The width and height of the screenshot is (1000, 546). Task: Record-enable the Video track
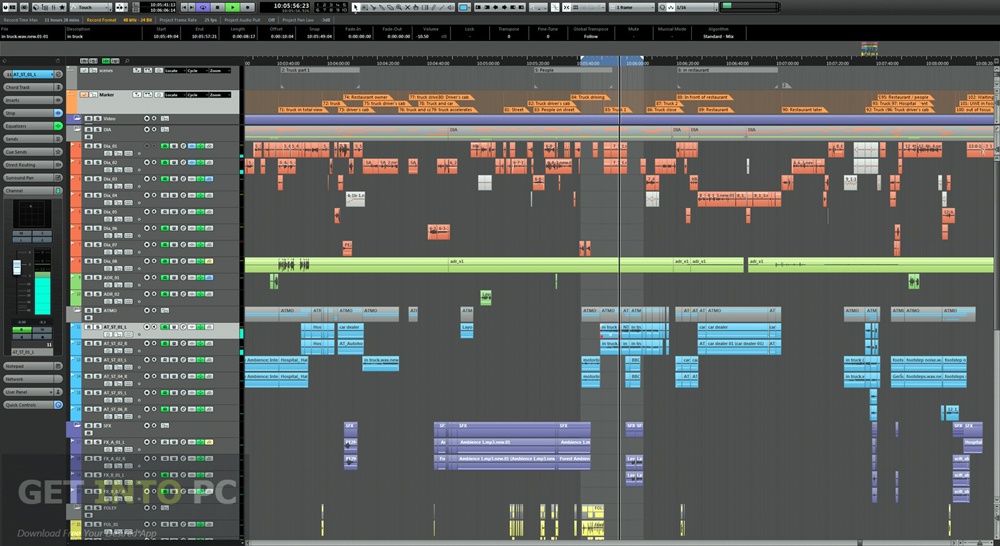coord(147,118)
